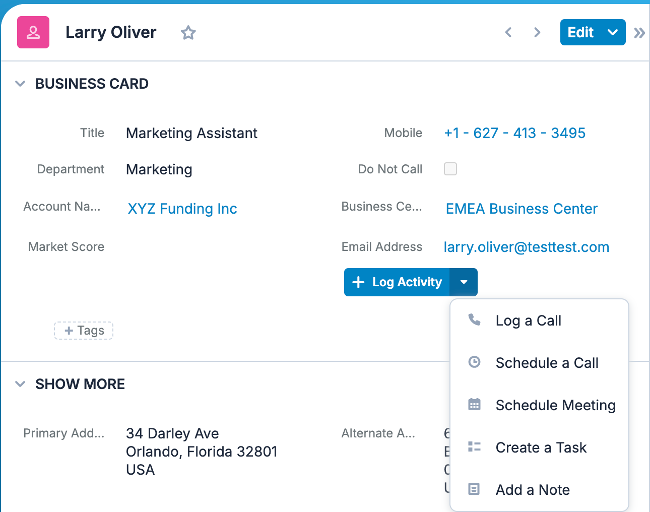Collapse the Business Card section

coord(20,84)
